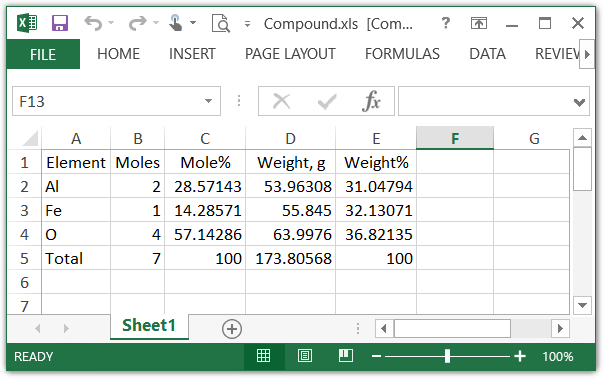Open Print Preview from quick access toolbar
This screenshot has width=606, height=380.
pos(221,23)
